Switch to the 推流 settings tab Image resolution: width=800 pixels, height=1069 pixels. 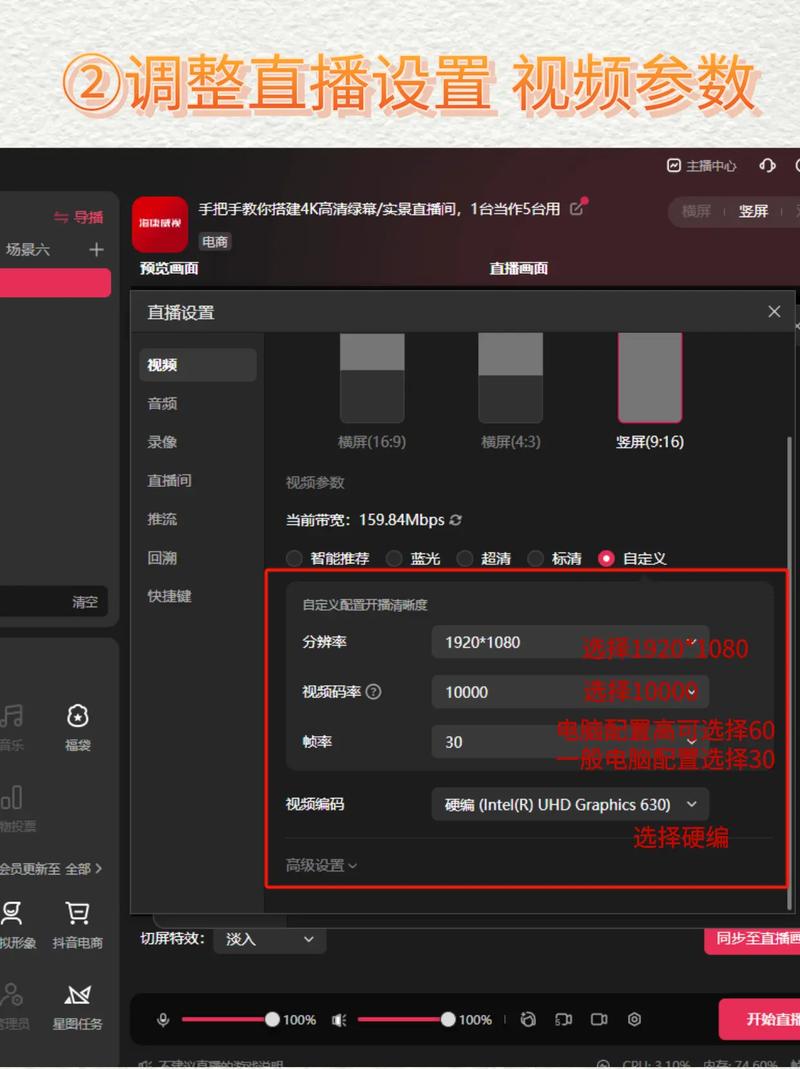(x=163, y=519)
